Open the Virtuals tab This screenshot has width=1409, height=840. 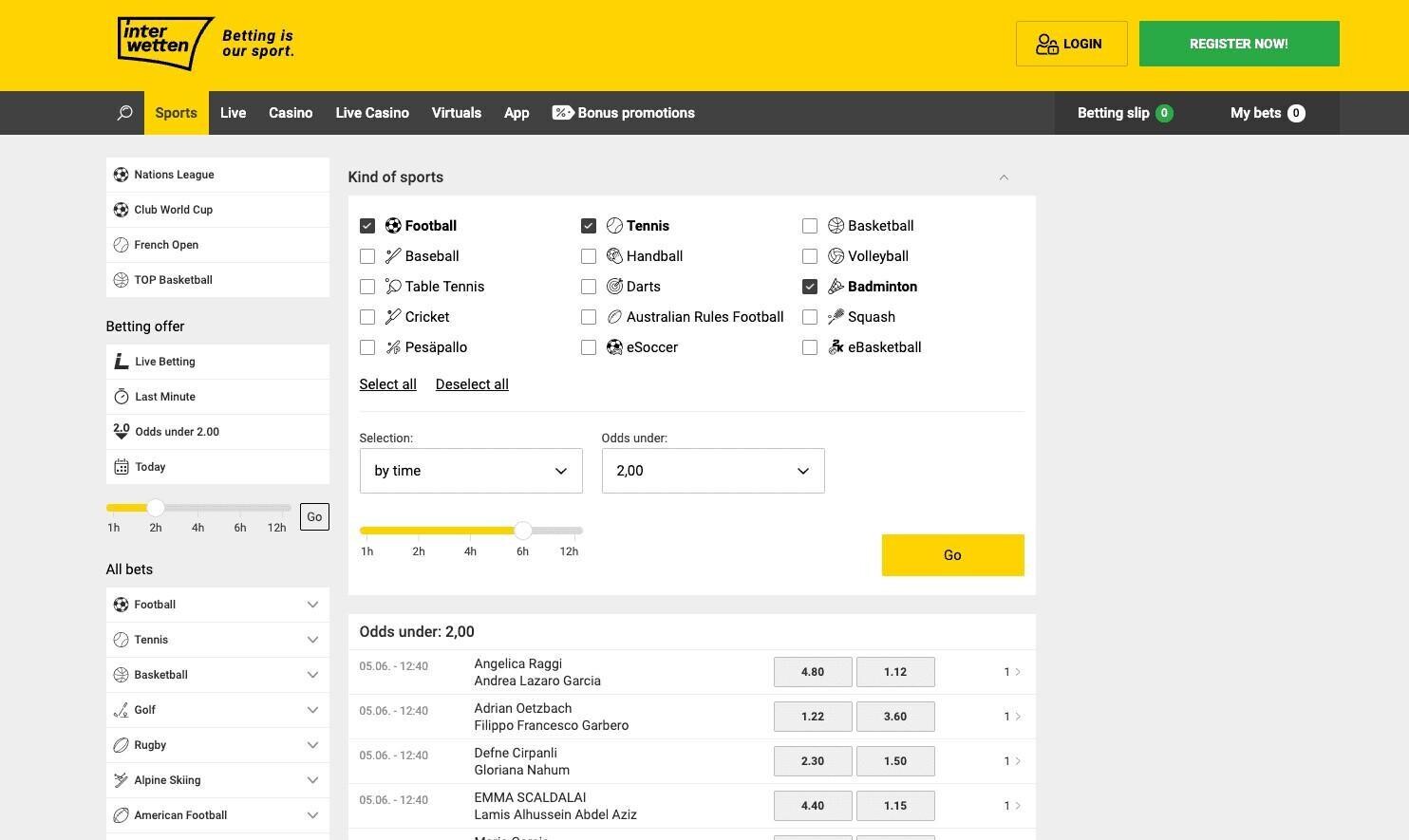(457, 113)
